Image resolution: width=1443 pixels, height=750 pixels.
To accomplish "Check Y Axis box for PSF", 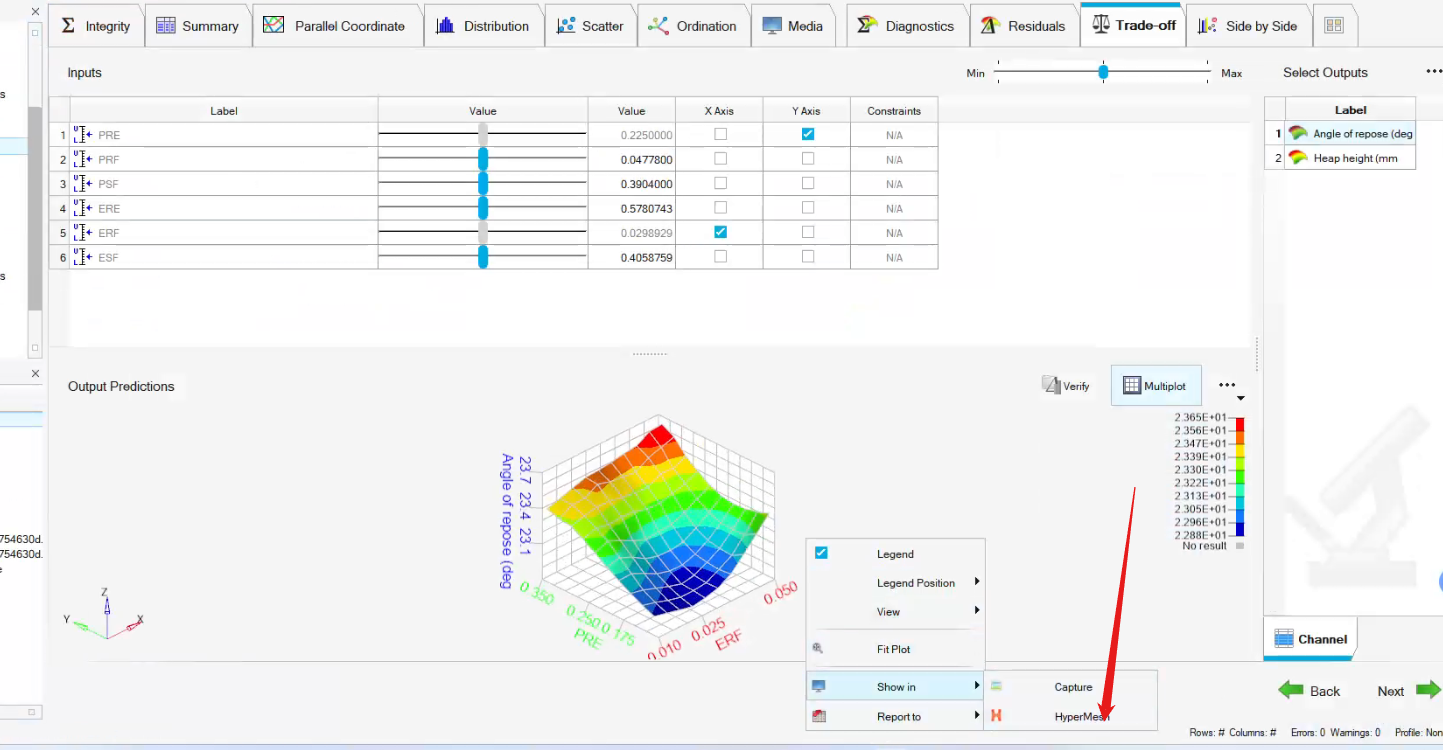I will (807, 183).
